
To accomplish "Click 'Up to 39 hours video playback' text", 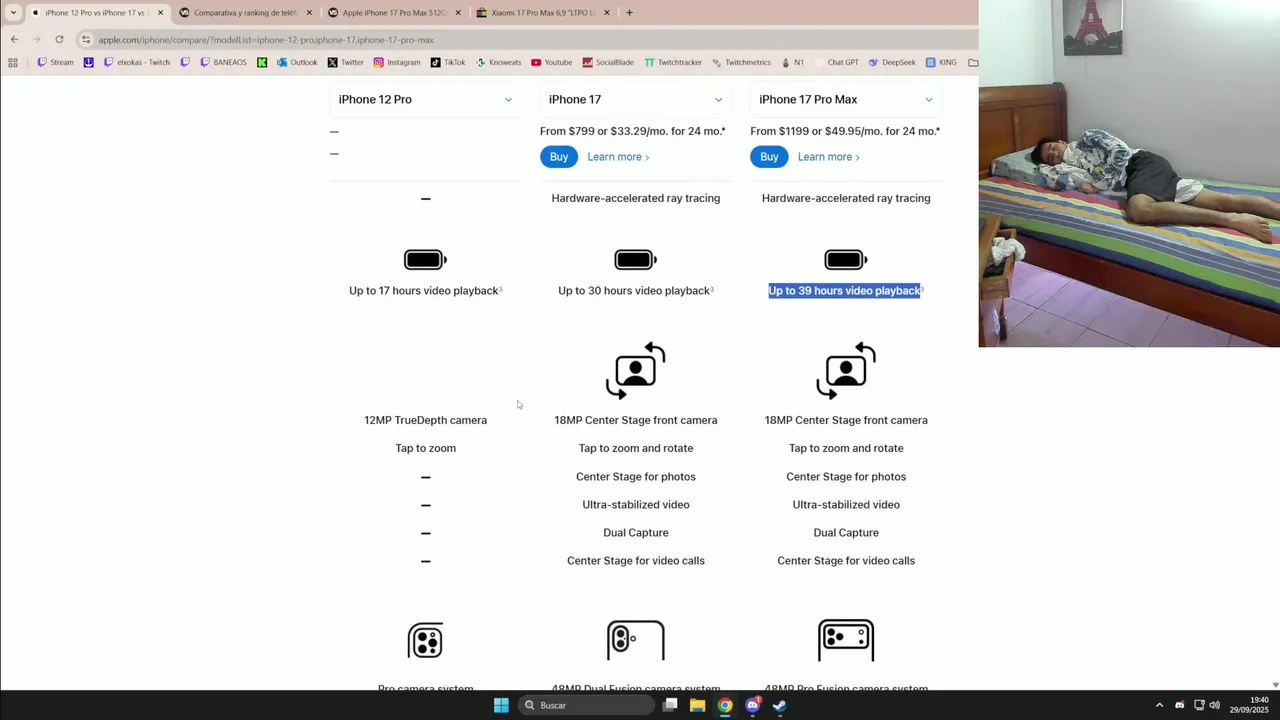I will click(x=844, y=291).
